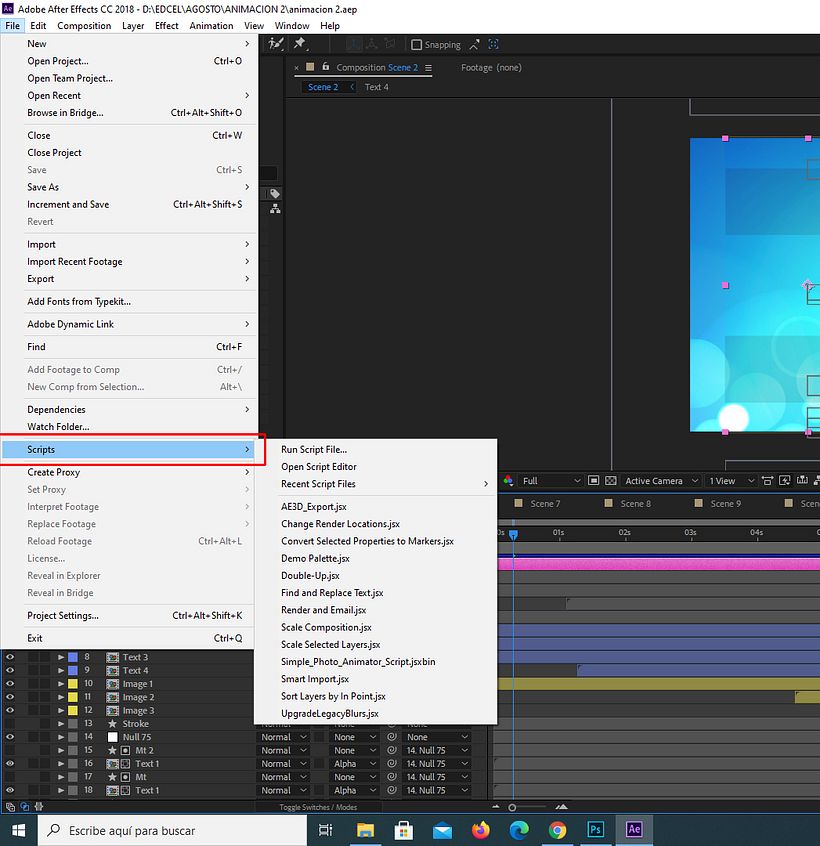Hide the Image 3 layer eye
The image size is (820, 846).
(x=10, y=710)
